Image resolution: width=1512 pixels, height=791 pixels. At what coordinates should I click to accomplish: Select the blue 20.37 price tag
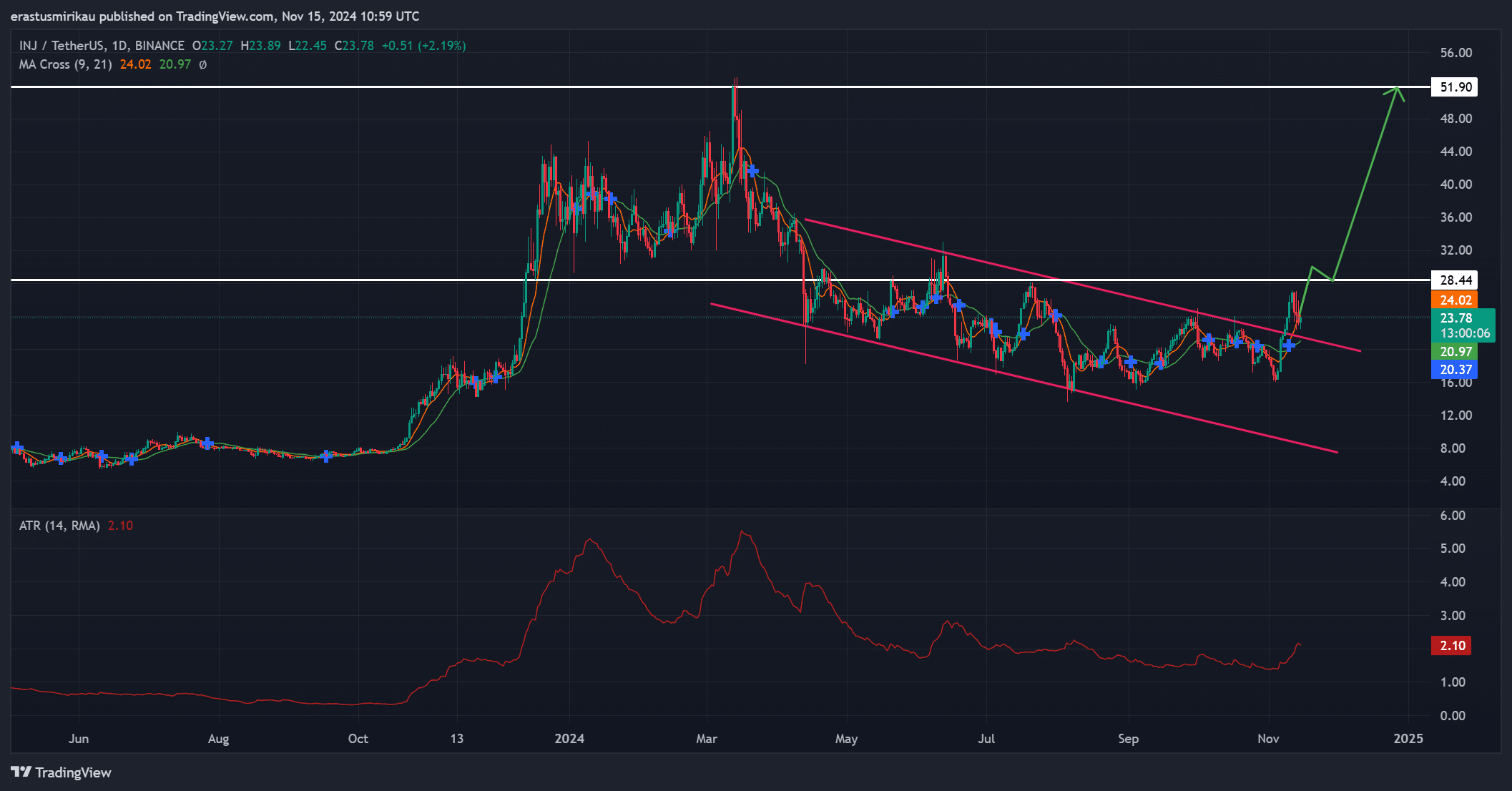pyautogui.click(x=1455, y=370)
